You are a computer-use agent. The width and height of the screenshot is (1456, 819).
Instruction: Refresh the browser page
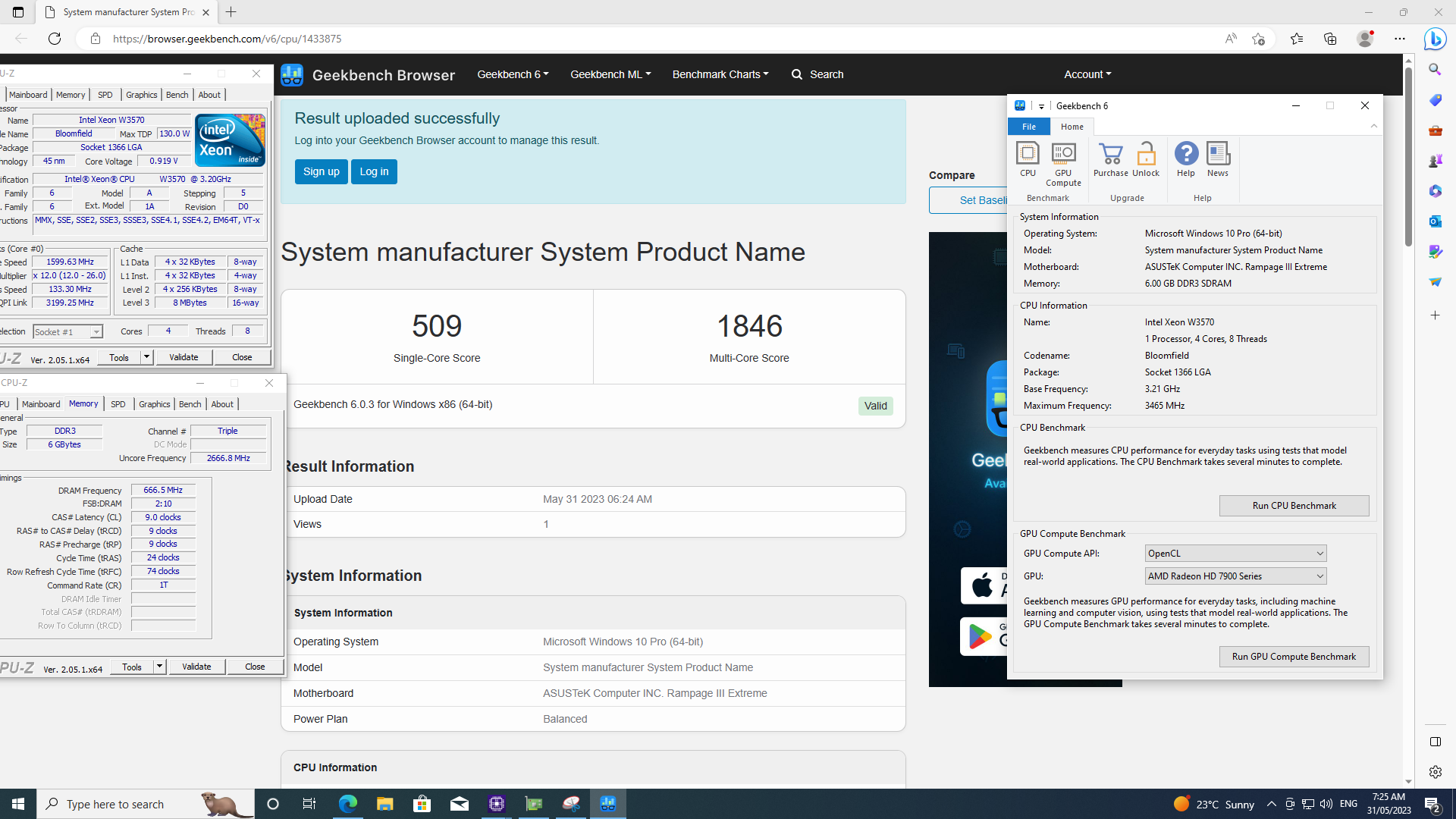(x=55, y=39)
